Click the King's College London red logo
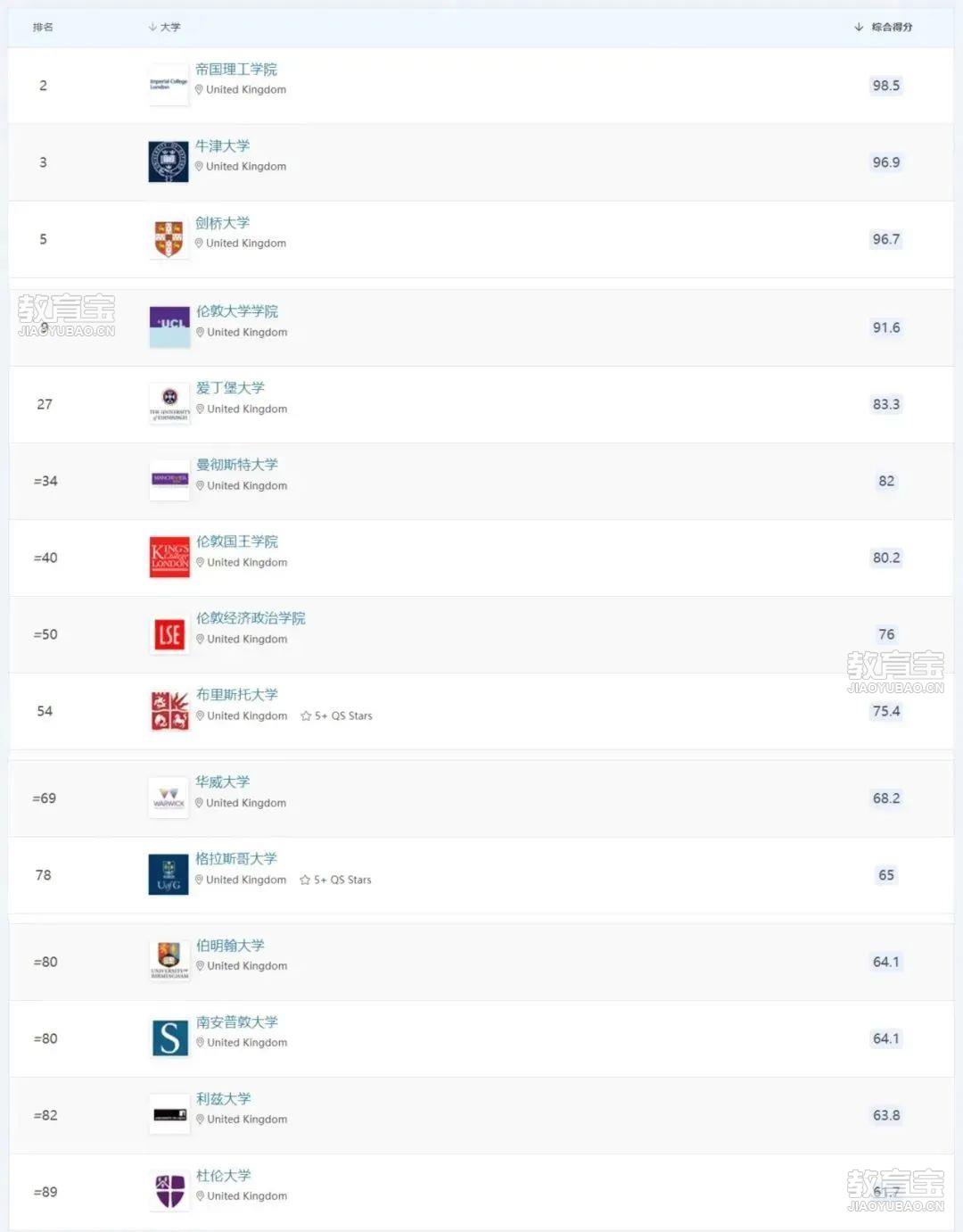Image resolution: width=963 pixels, height=1232 pixels. click(x=169, y=558)
